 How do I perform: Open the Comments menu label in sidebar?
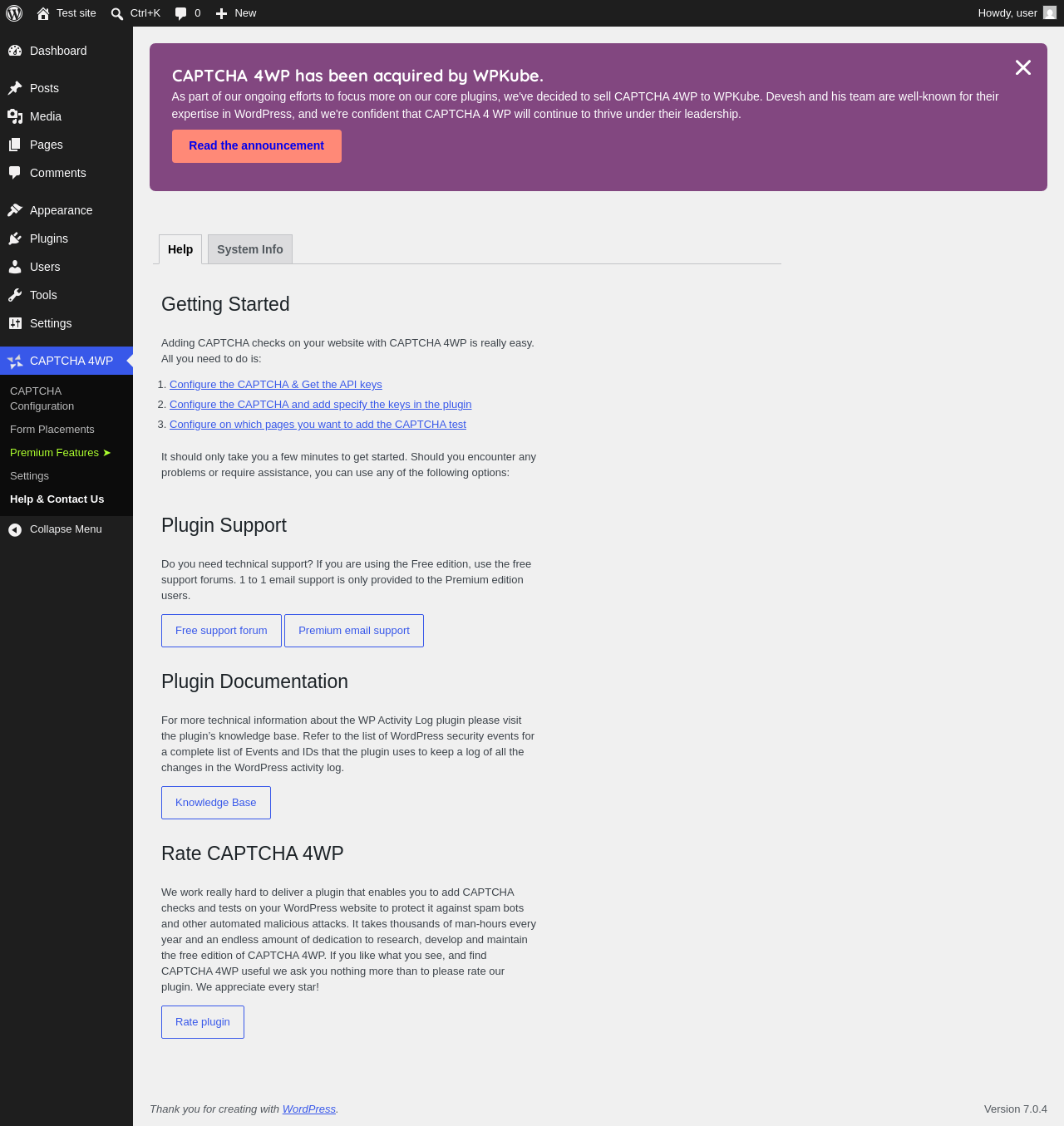pyautogui.click(x=58, y=173)
